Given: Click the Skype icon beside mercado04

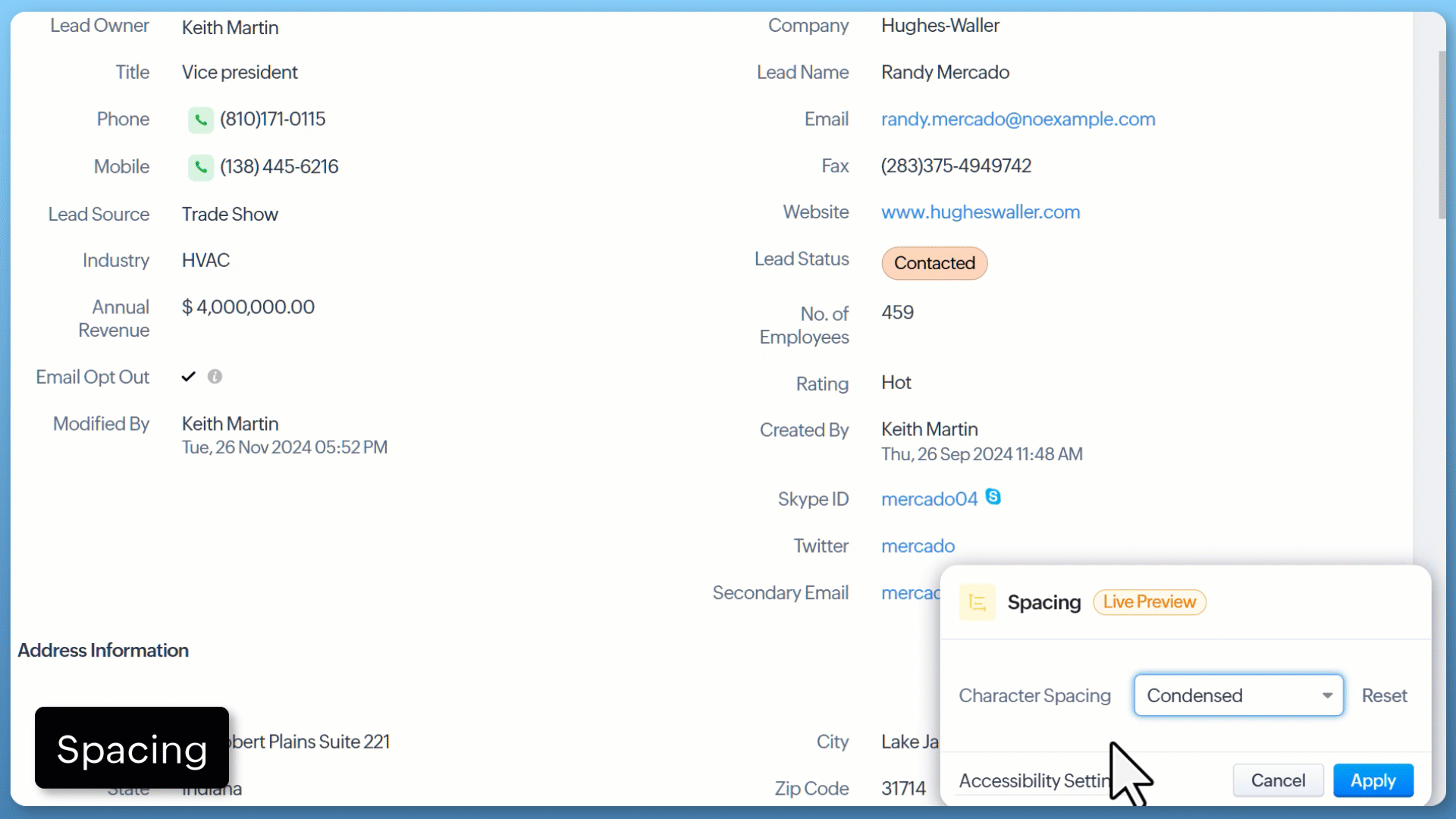Looking at the screenshot, I should [x=993, y=497].
